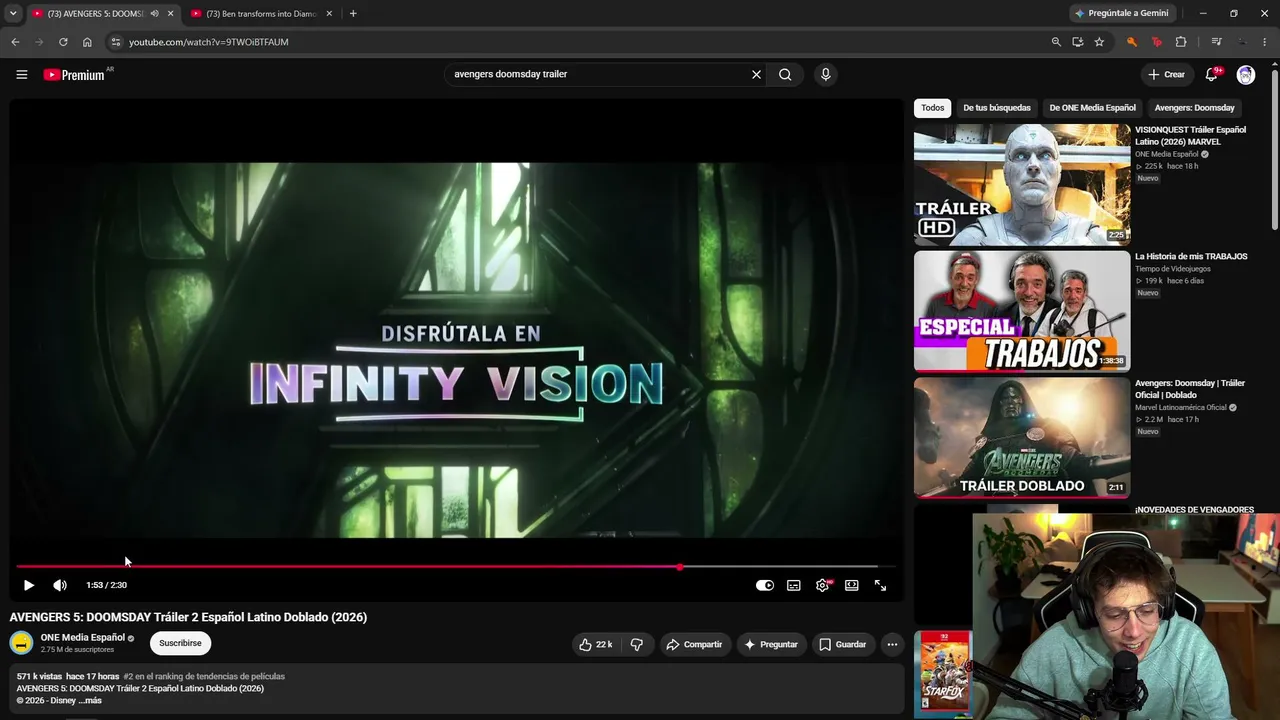Screen dimensions: 1280x720
Task: Open Marvel Latinoamérica Oficial channel
Action: pos(1180,408)
